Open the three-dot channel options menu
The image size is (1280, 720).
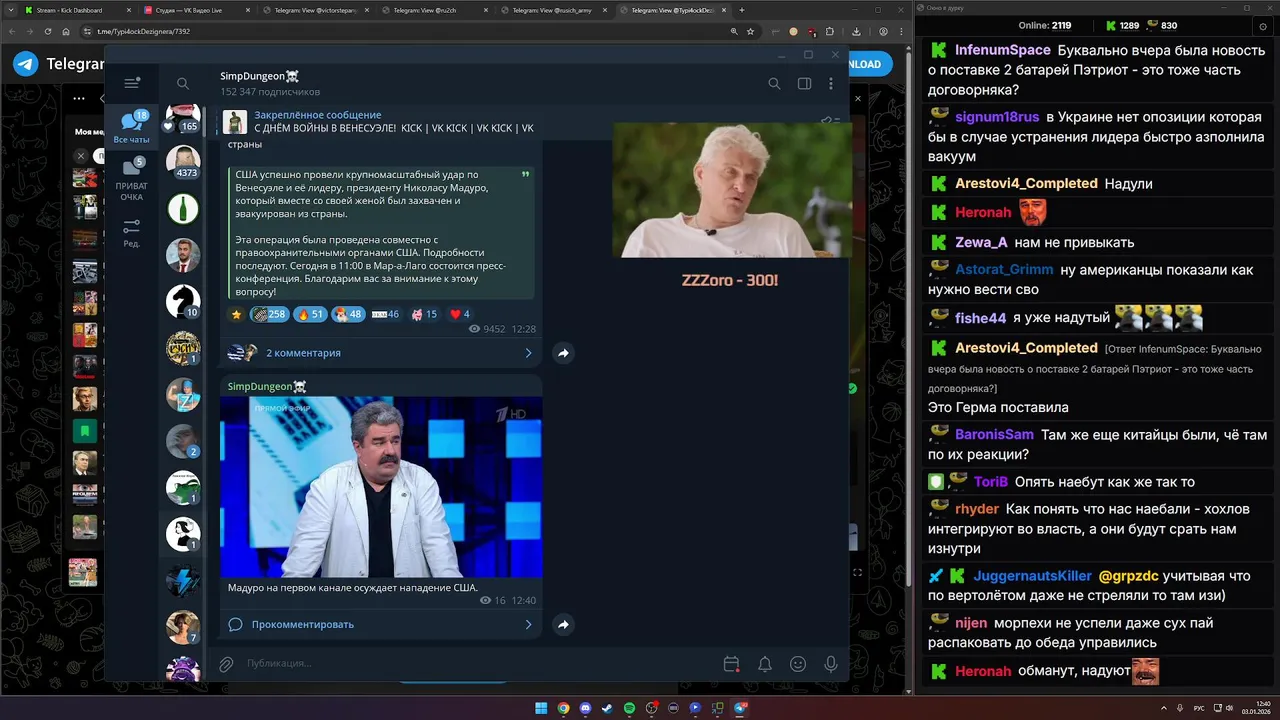[x=831, y=84]
